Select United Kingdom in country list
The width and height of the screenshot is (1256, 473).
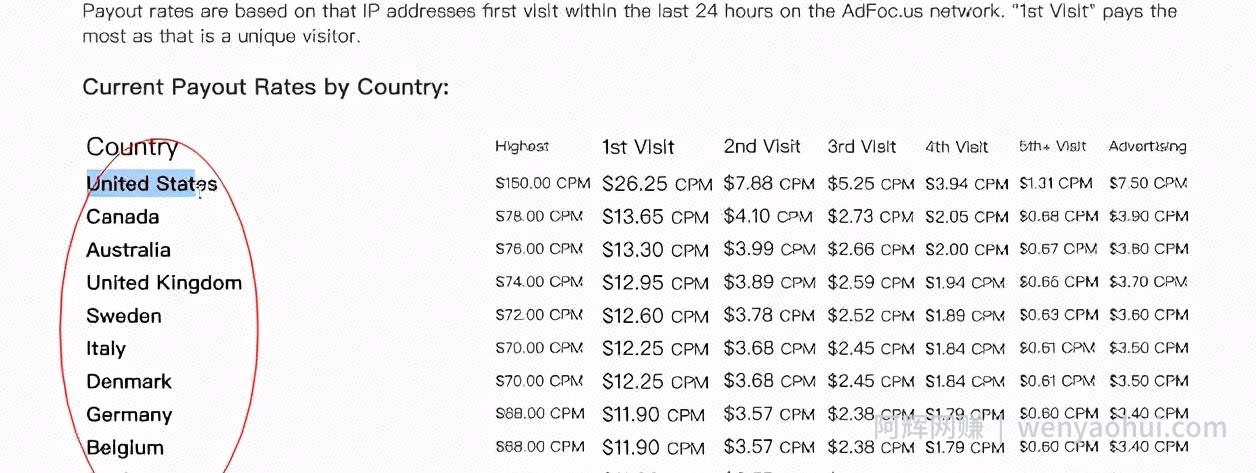point(164,283)
